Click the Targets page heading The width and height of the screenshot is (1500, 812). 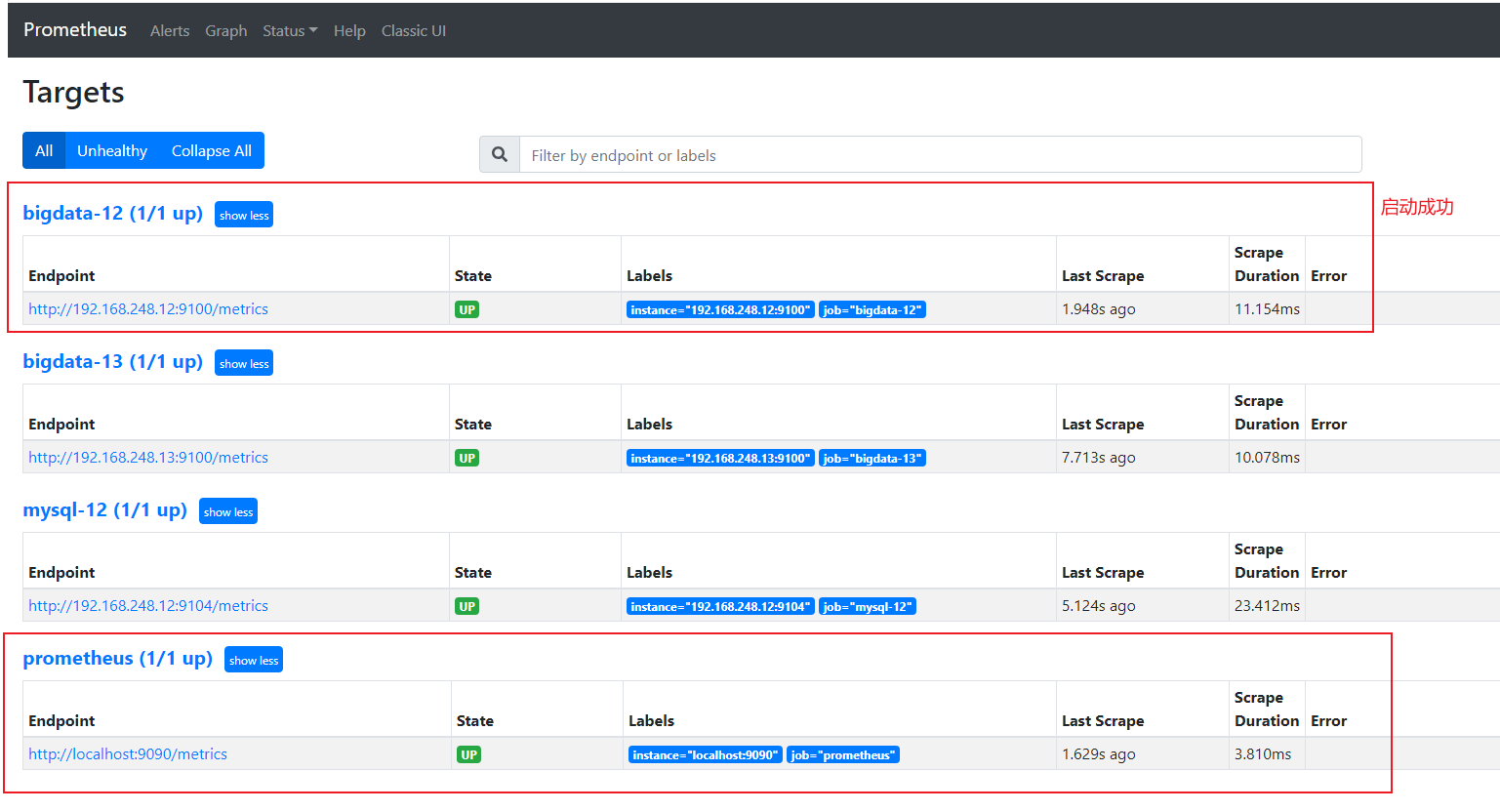tap(73, 92)
